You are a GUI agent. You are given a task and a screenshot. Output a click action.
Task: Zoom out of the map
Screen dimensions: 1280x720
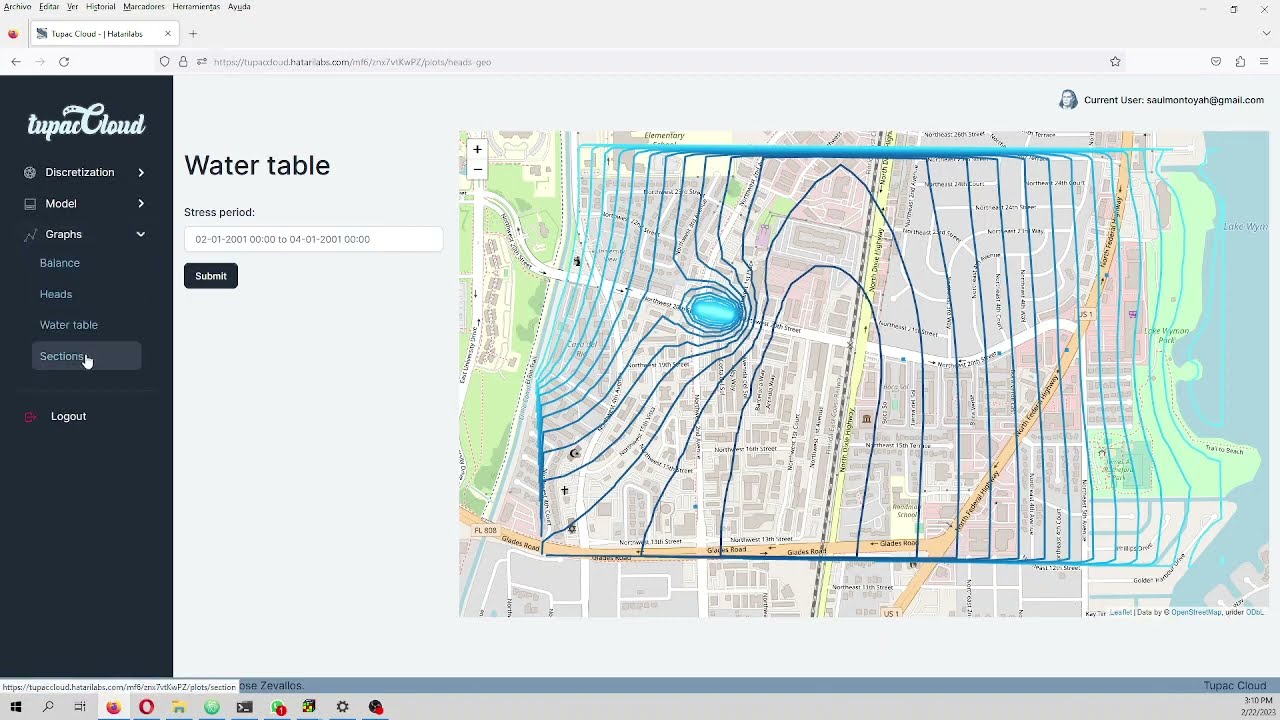coord(477,168)
